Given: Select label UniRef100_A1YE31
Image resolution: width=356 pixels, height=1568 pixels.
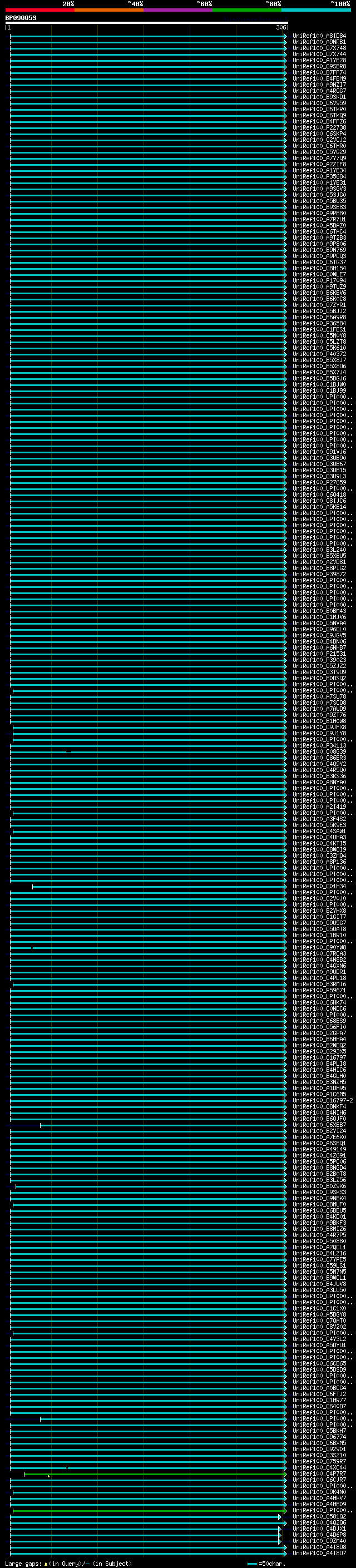Looking at the screenshot, I should click(319, 182).
